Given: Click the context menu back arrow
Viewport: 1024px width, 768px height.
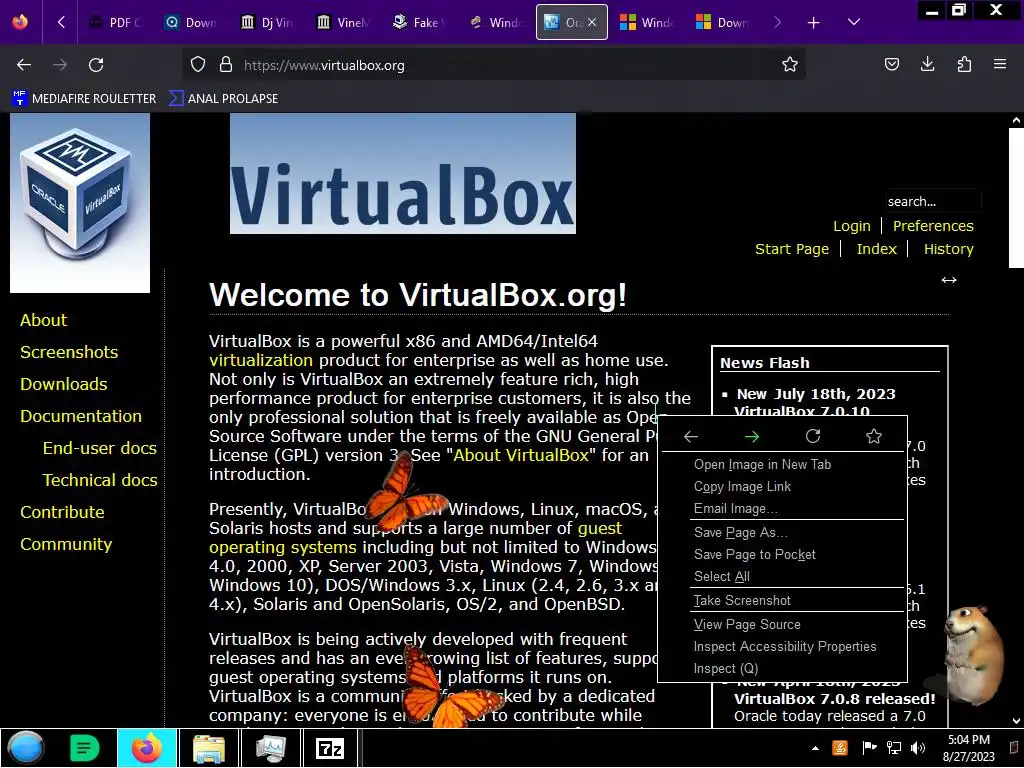Looking at the screenshot, I should tap(690, 436).
